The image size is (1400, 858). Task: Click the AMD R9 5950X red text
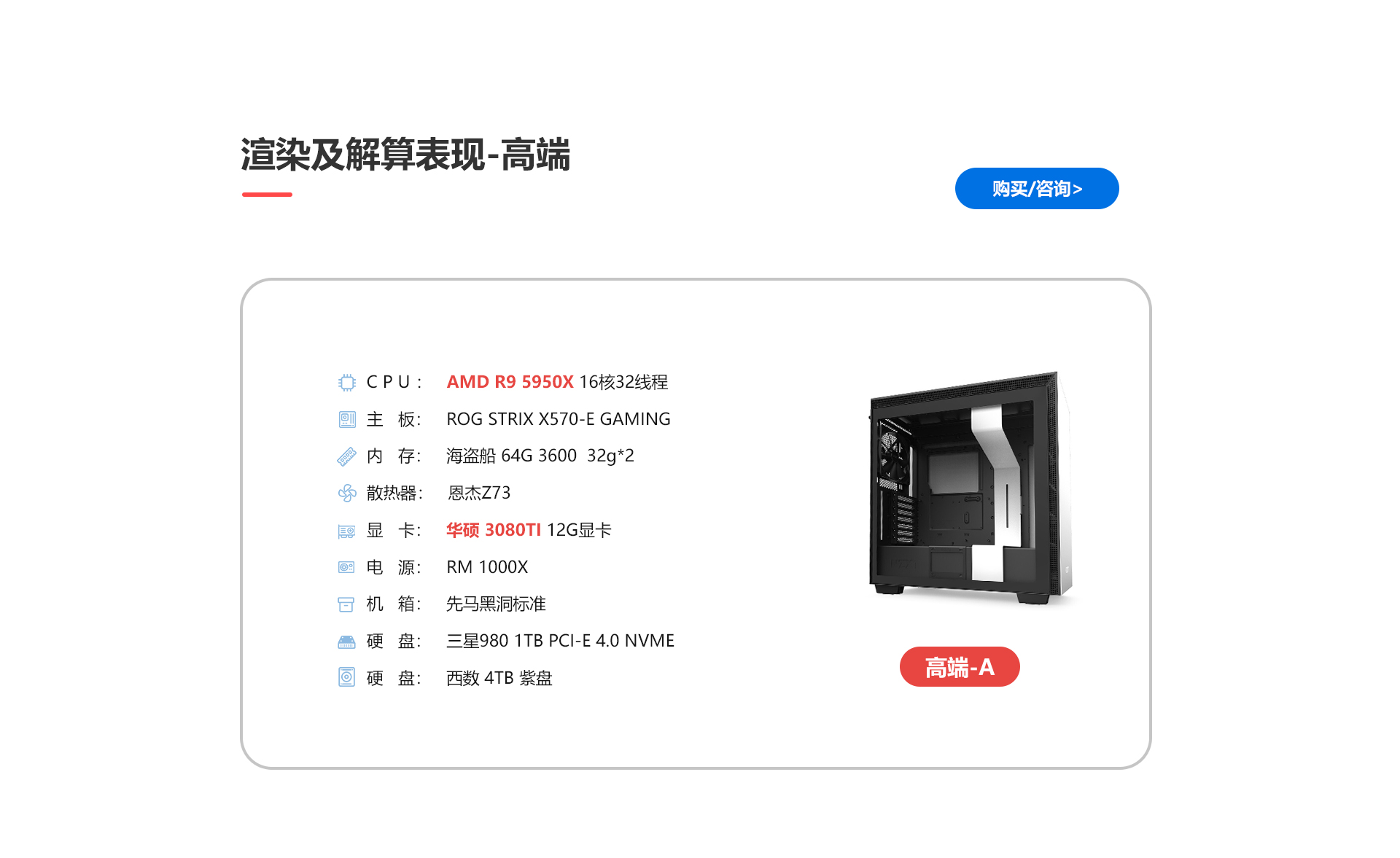(510, 382)
